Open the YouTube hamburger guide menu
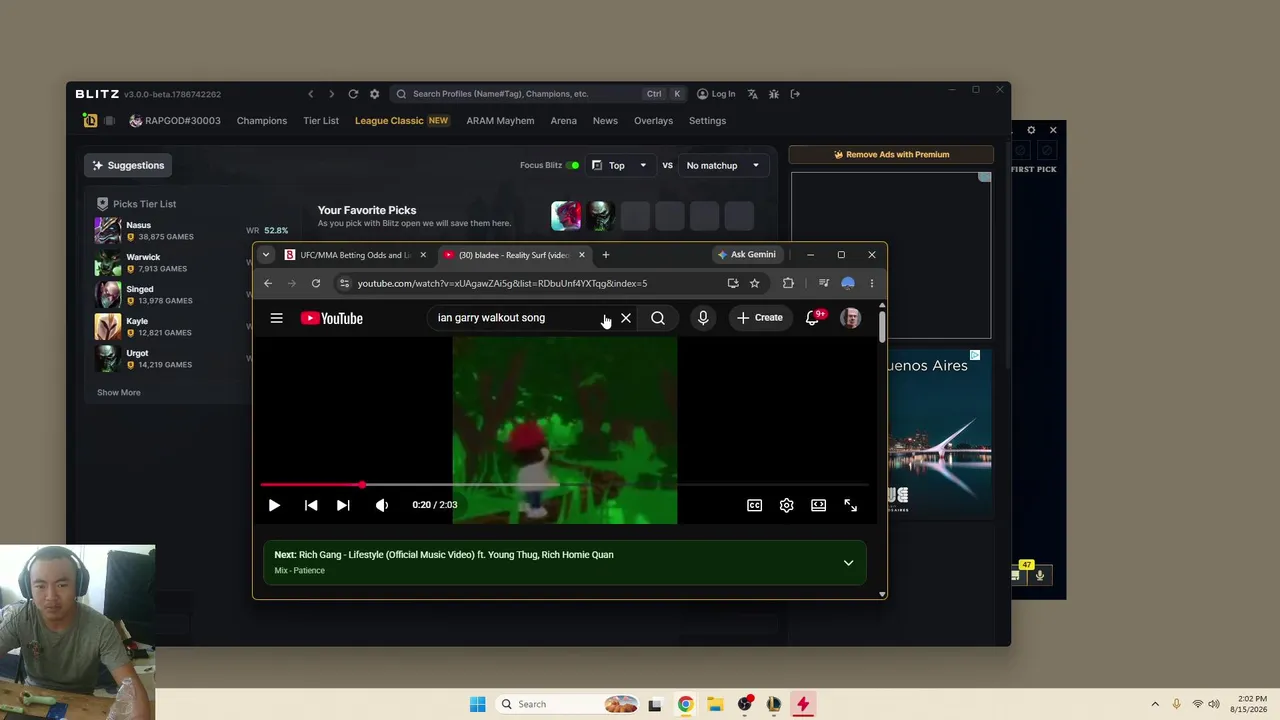This screenshot has height=720, width=1280. click(x=277, y=318)
